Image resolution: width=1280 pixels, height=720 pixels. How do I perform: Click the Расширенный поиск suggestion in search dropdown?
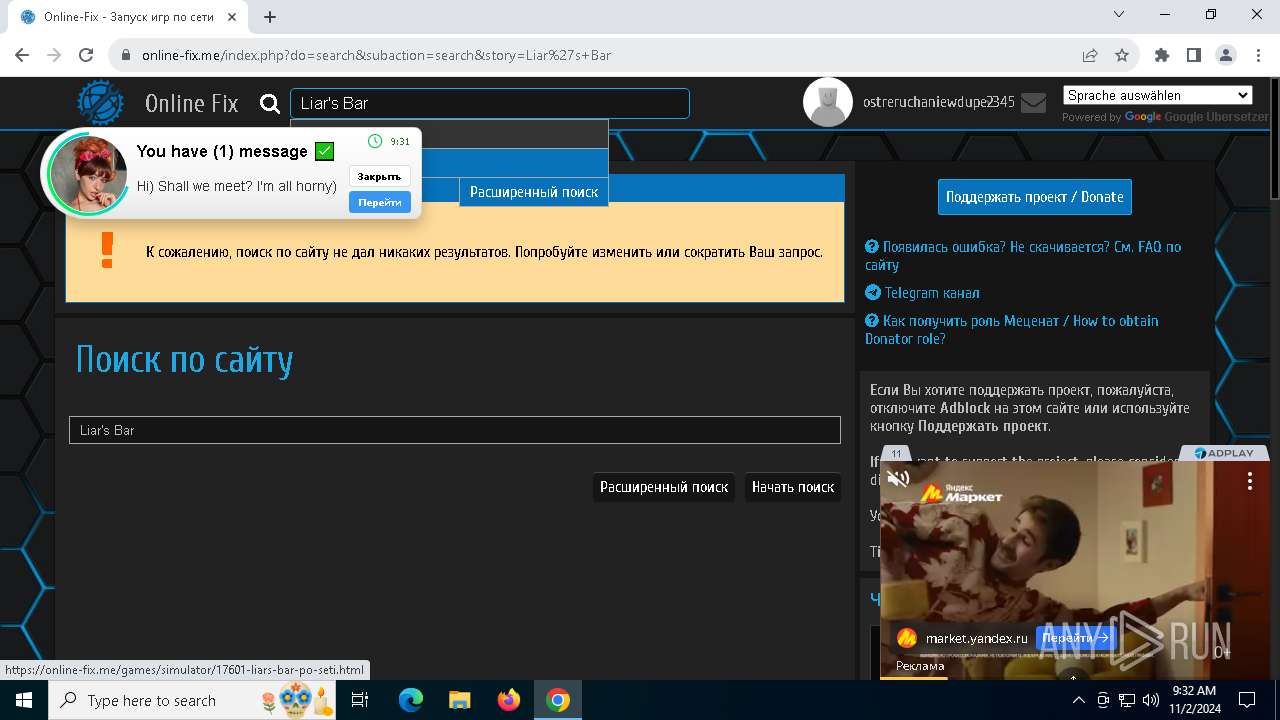click(x=534, y=191)
